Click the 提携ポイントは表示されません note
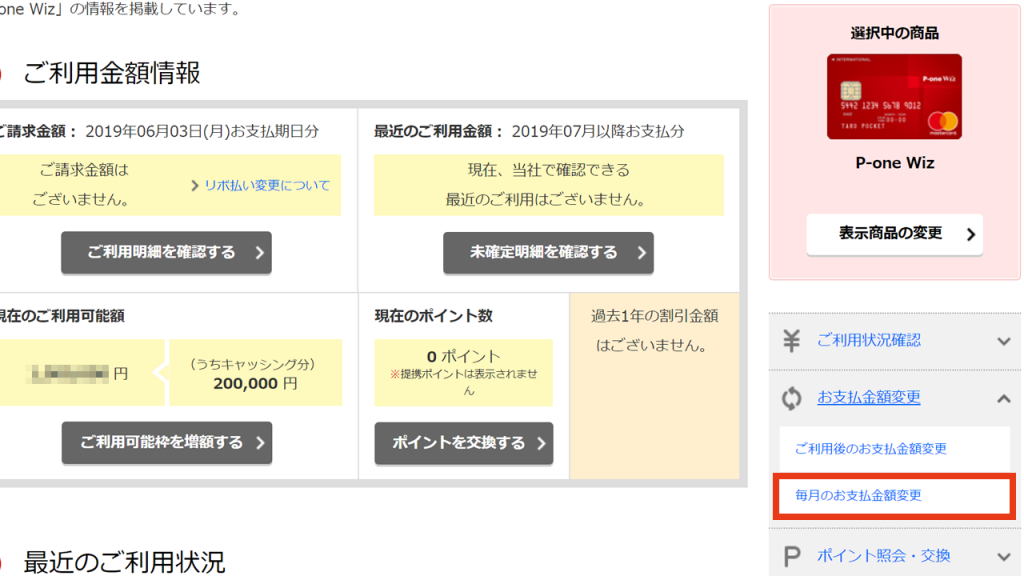 coord(464,382)
